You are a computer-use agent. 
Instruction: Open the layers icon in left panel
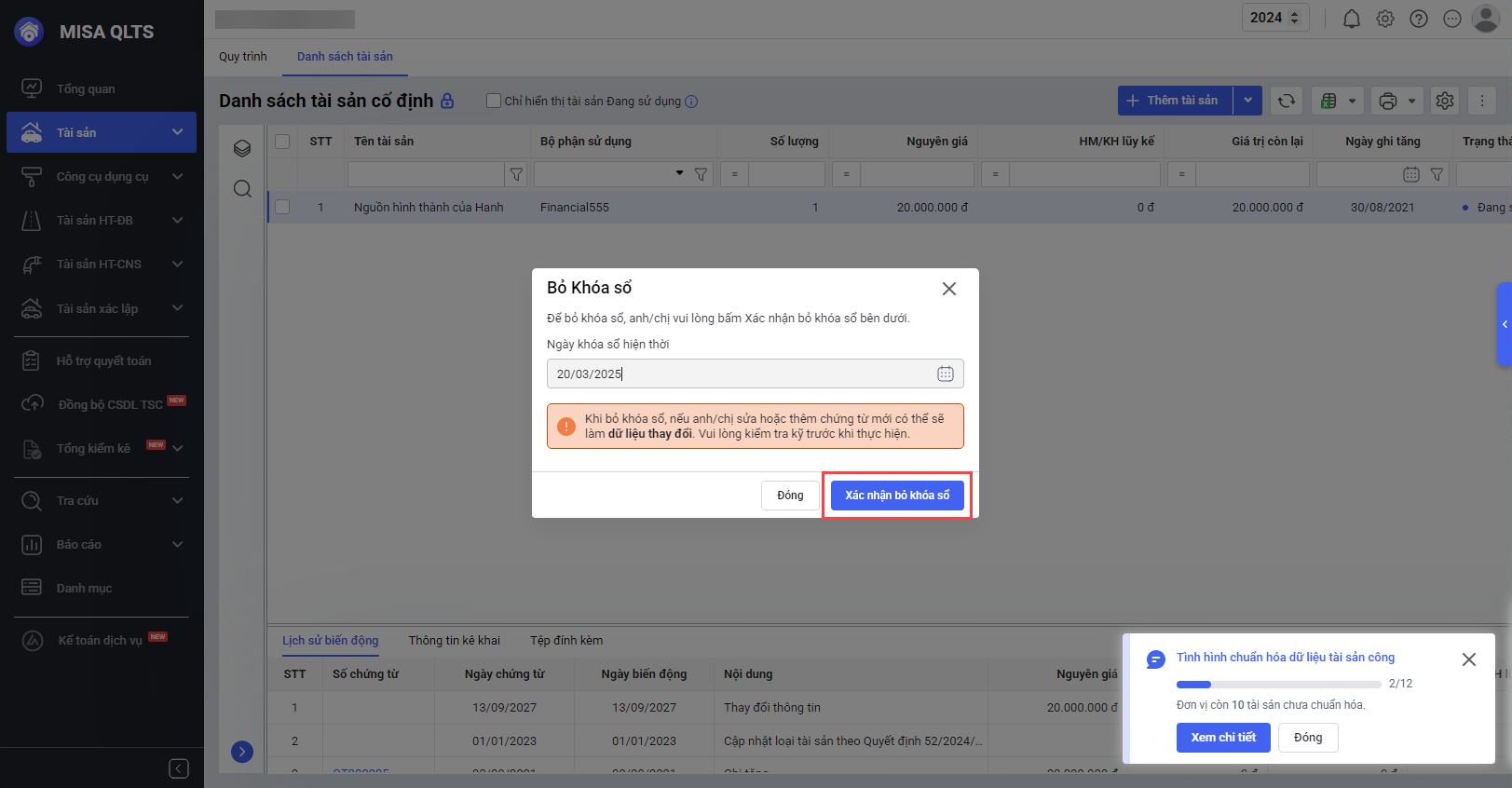tap(242, 148)
